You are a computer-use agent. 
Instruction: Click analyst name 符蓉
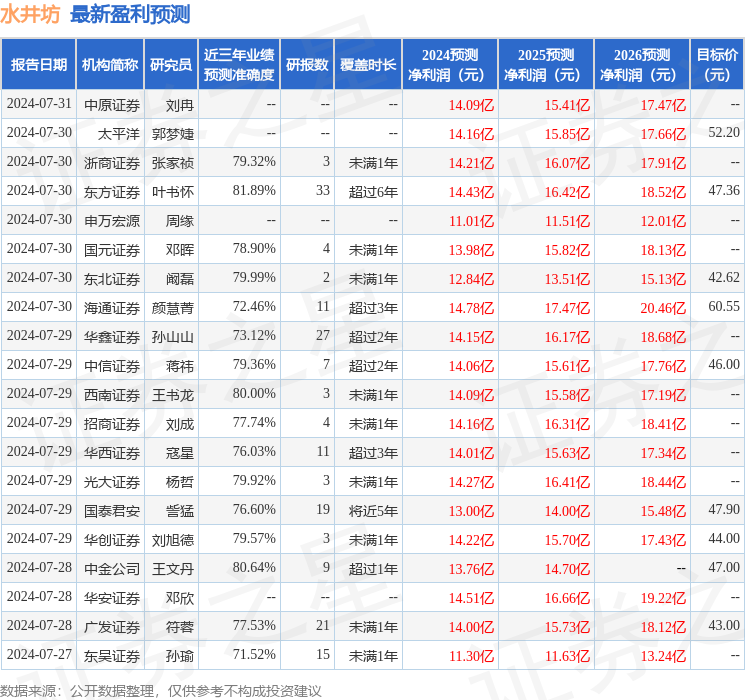coord(180,627)
